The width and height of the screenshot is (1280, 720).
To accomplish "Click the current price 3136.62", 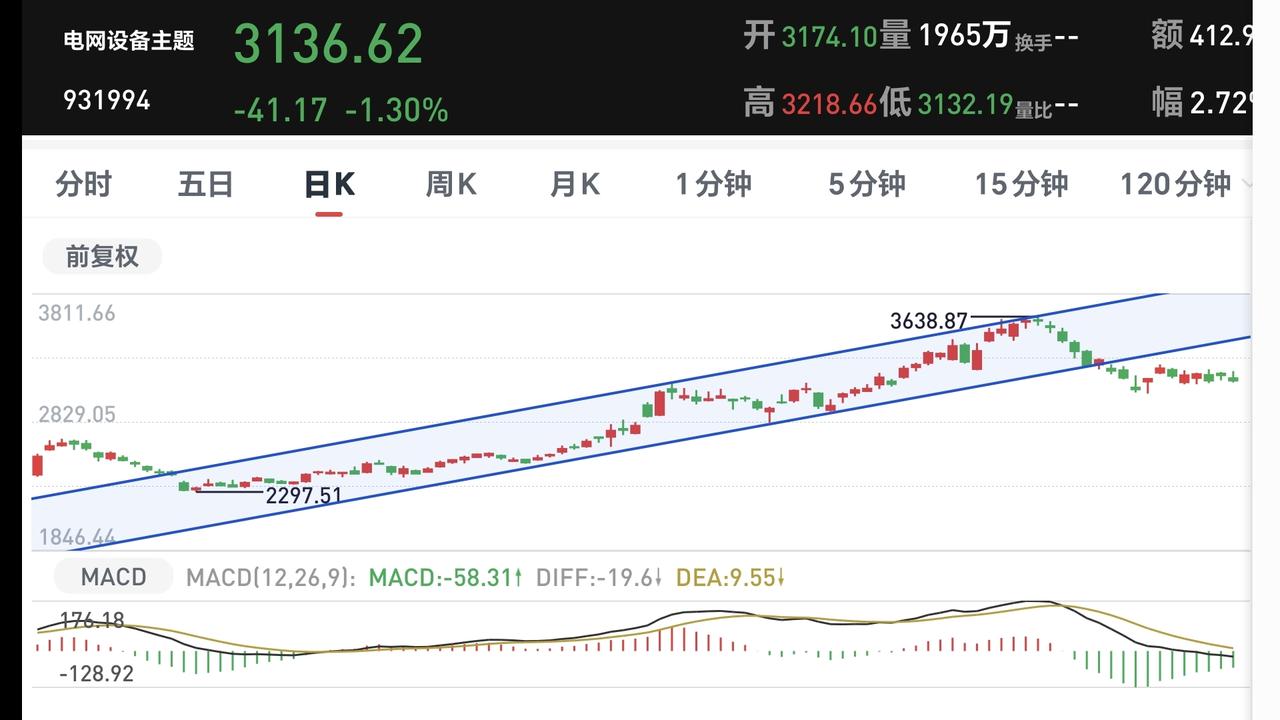I will [329, 44].
